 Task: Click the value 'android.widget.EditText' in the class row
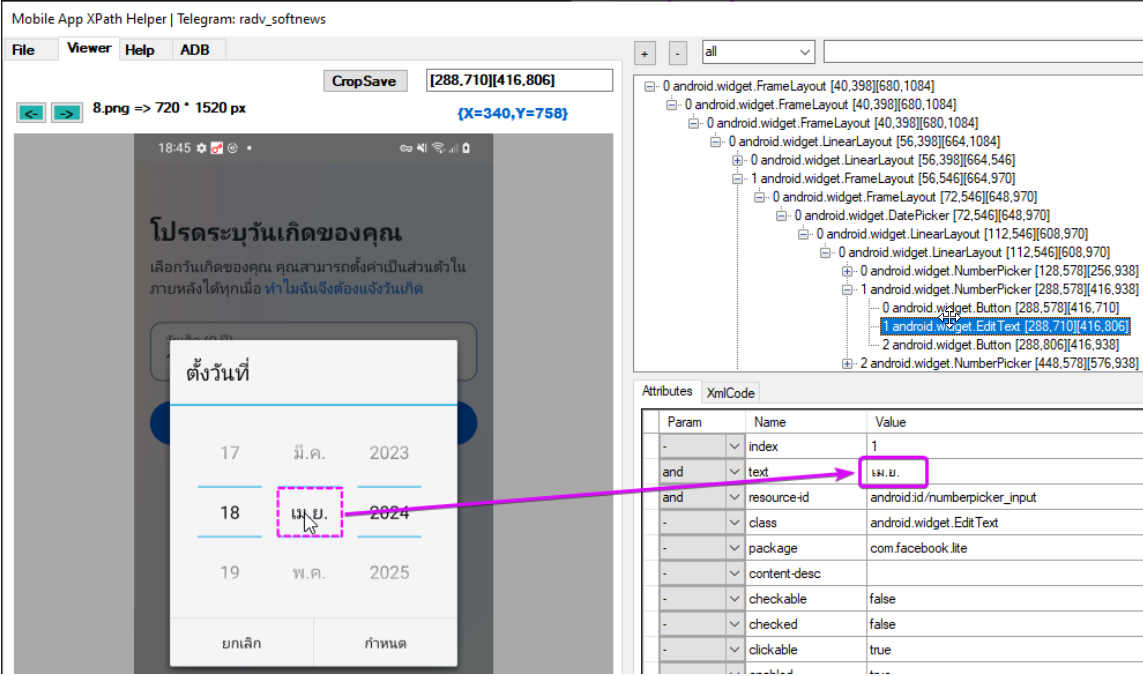coord(934,523)
